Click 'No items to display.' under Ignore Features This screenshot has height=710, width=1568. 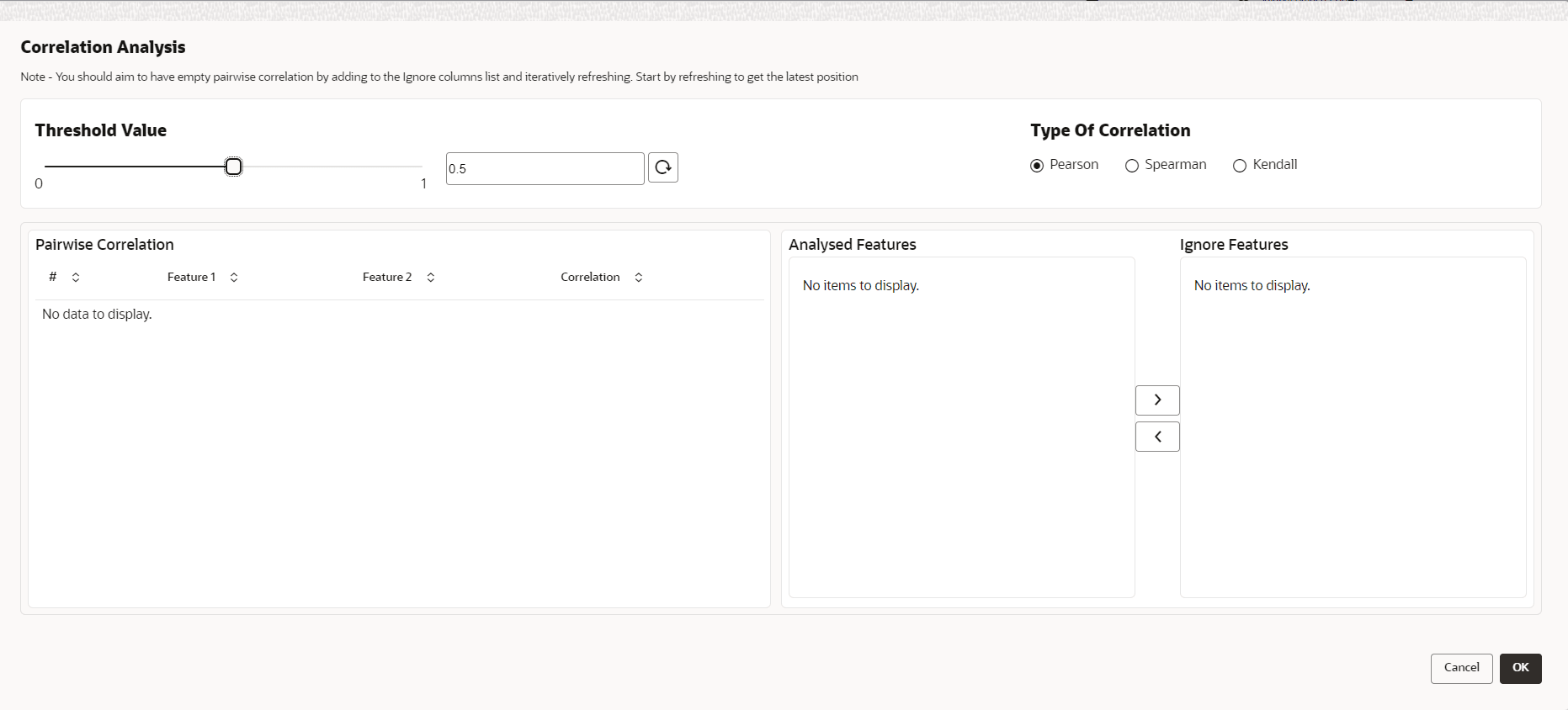pyautogui.click(x=1252, y=286)
